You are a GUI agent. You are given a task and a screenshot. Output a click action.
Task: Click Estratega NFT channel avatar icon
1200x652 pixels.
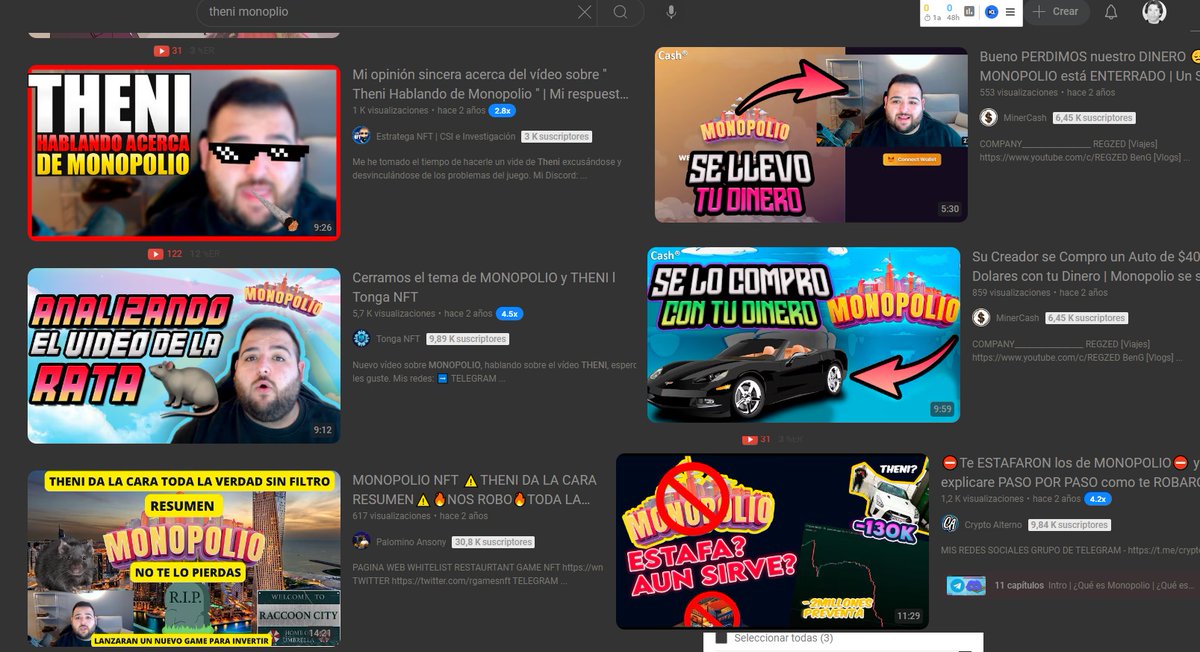tap(361, 136)
